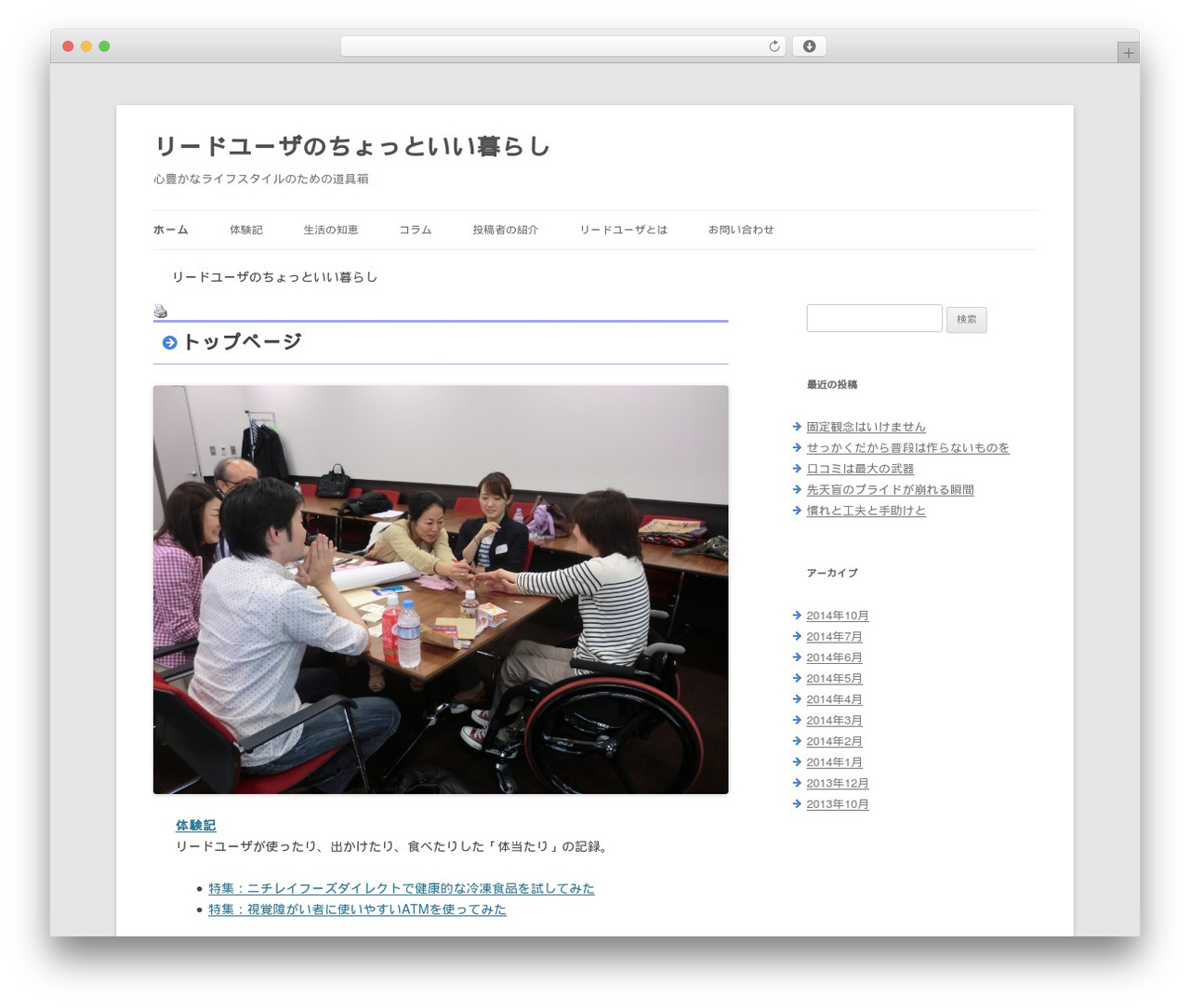1190x1008 pixels.
Task: Click the site title リードユーザのちょっといい暮らし heading
Action: [x=352, y=146]
